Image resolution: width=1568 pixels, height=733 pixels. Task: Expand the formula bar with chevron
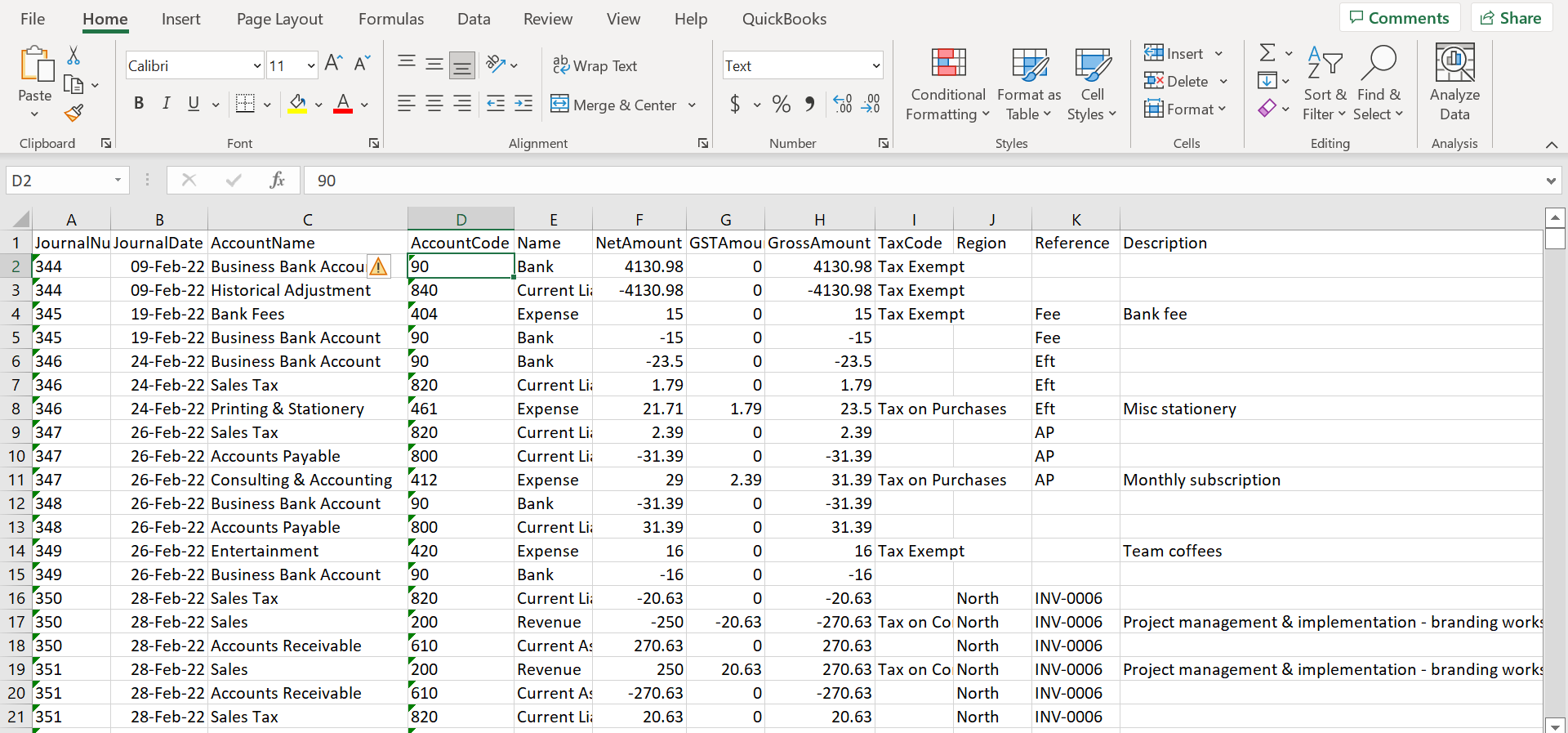(1550, 181)
